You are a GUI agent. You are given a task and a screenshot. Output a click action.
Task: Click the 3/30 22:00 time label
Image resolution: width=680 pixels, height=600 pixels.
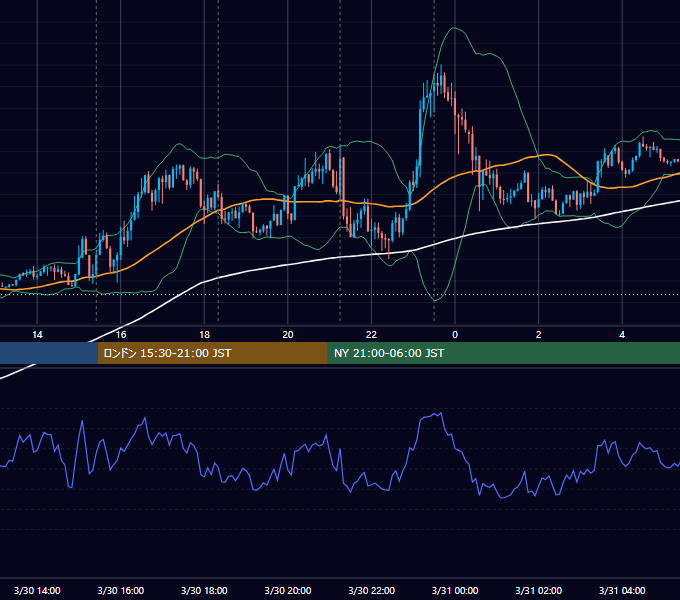(x=372, y=590)
